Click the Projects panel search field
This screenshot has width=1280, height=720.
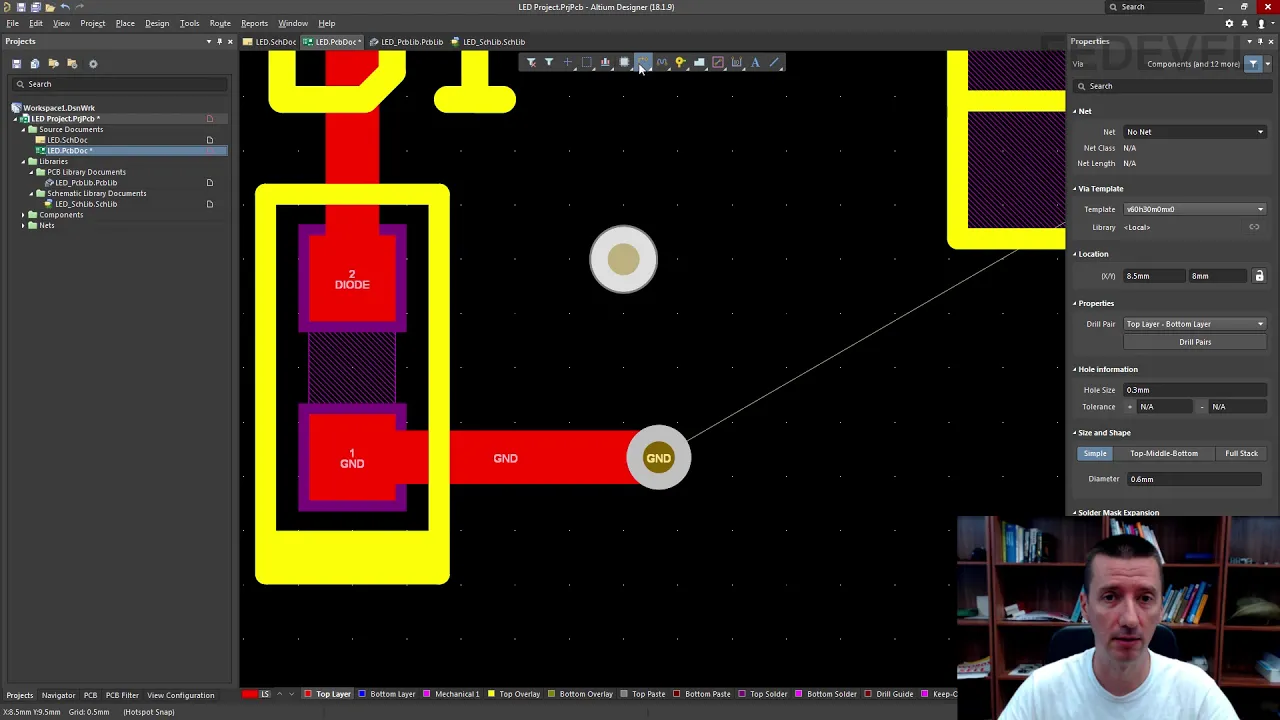point(120,84)
